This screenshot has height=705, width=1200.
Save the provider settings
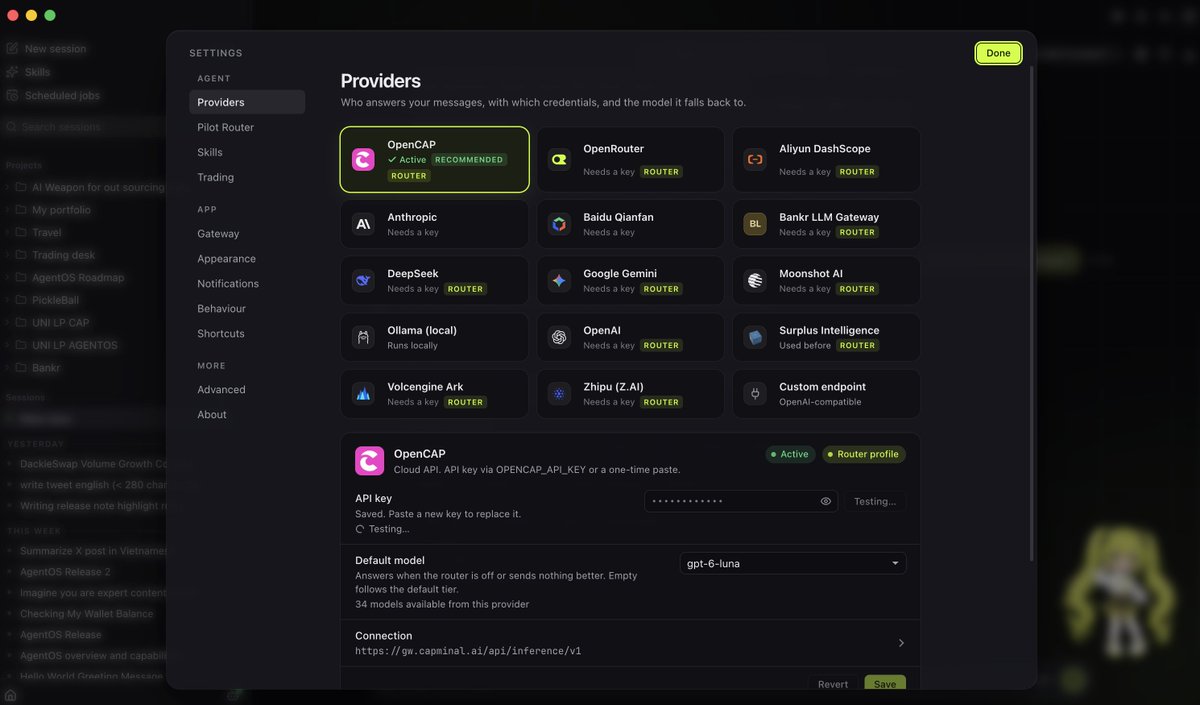click(x=885, y=684)
